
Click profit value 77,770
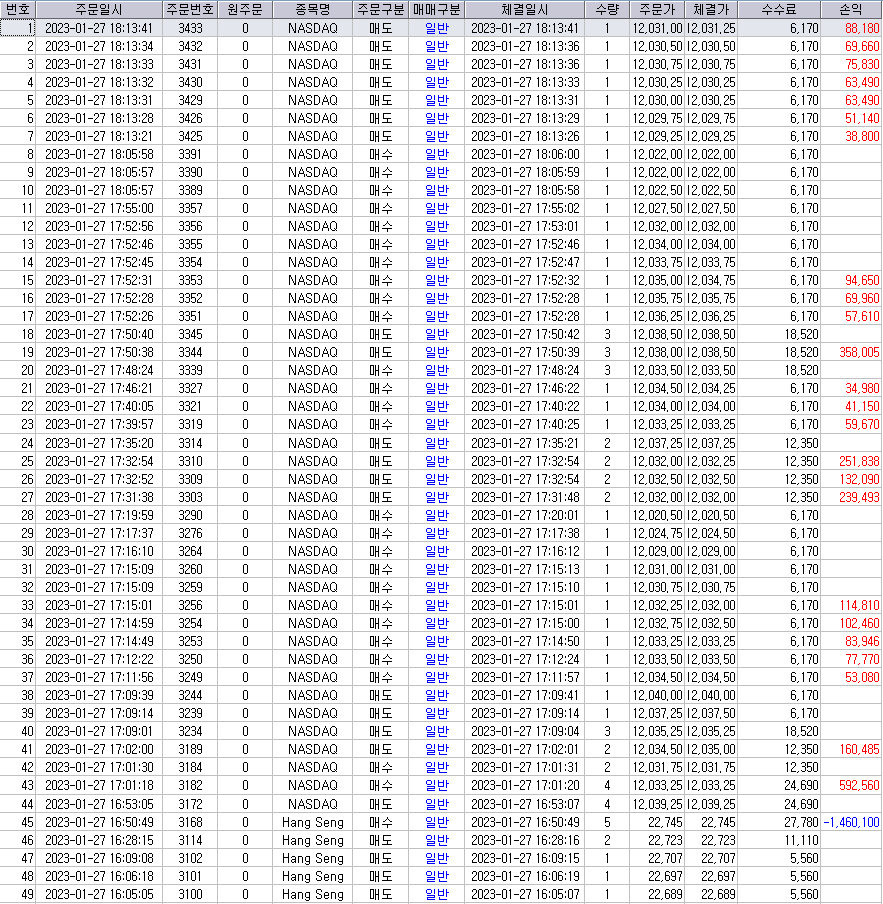[x=862, y=658]
